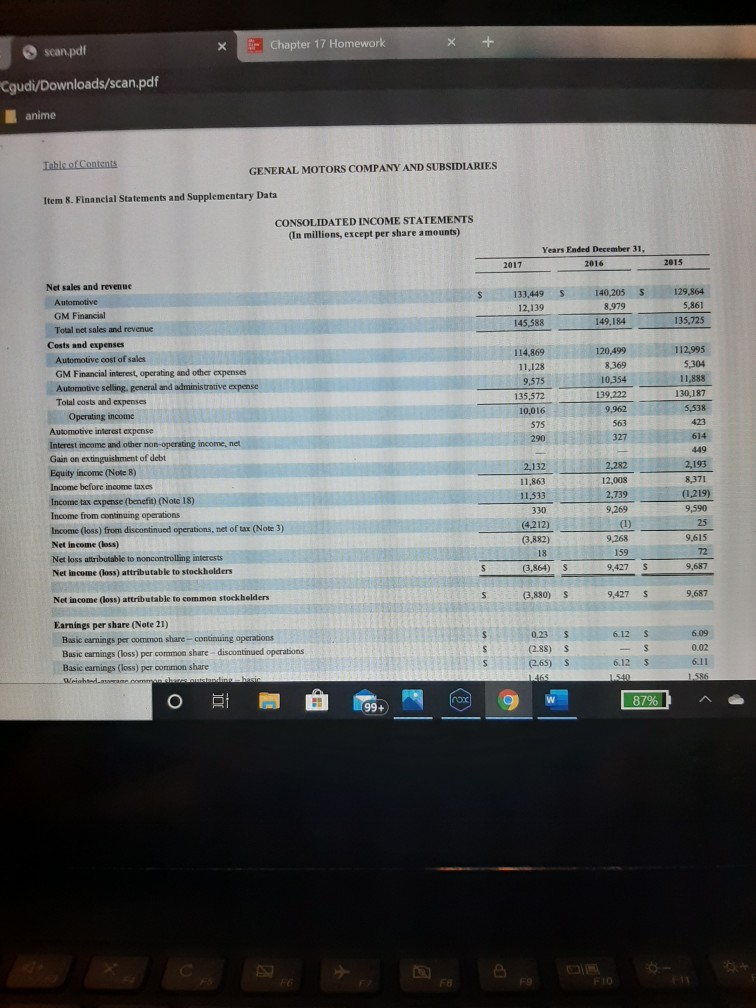756x1008 pixels.
Task: Click the 'GM Financial' revenue row label
Action: point(80,316)
